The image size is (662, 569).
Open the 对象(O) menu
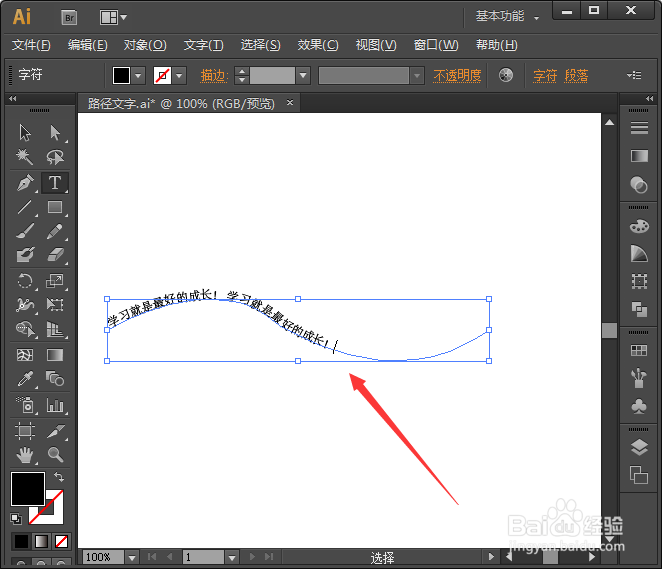(x=145, y=45)
